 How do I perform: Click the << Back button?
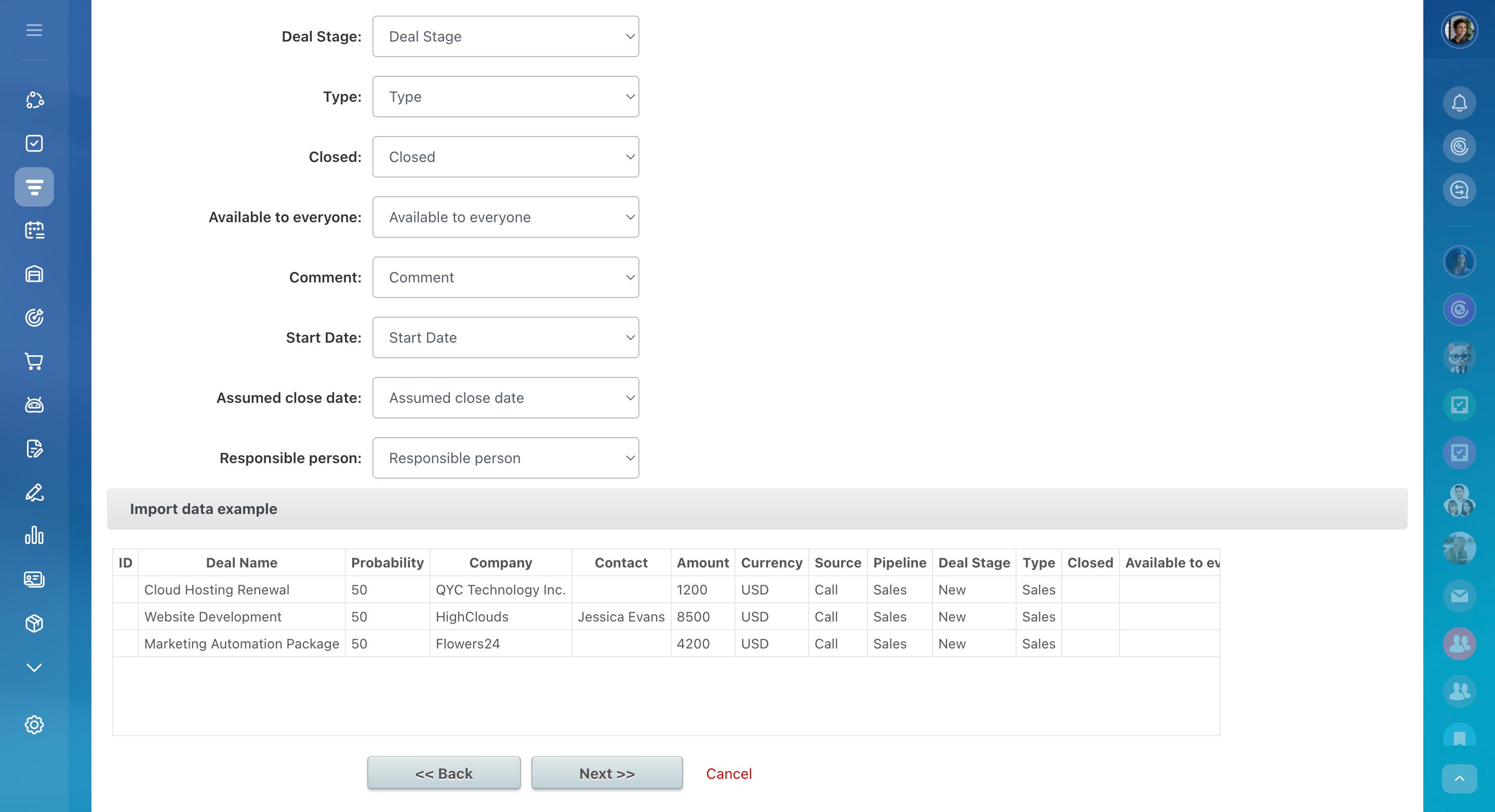tap(444, 773)
